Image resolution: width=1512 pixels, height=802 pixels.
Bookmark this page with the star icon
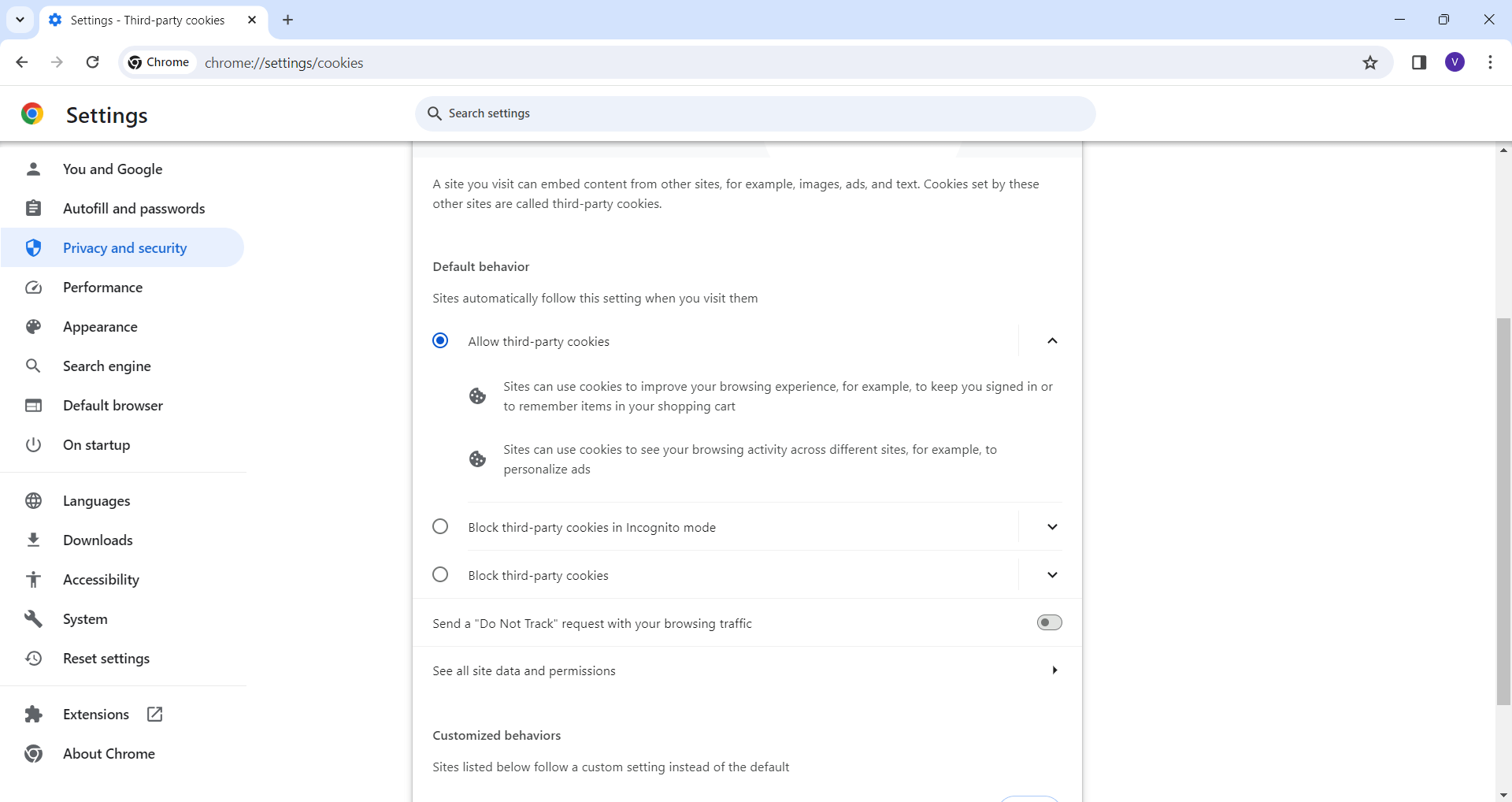tap(1370, 62)
